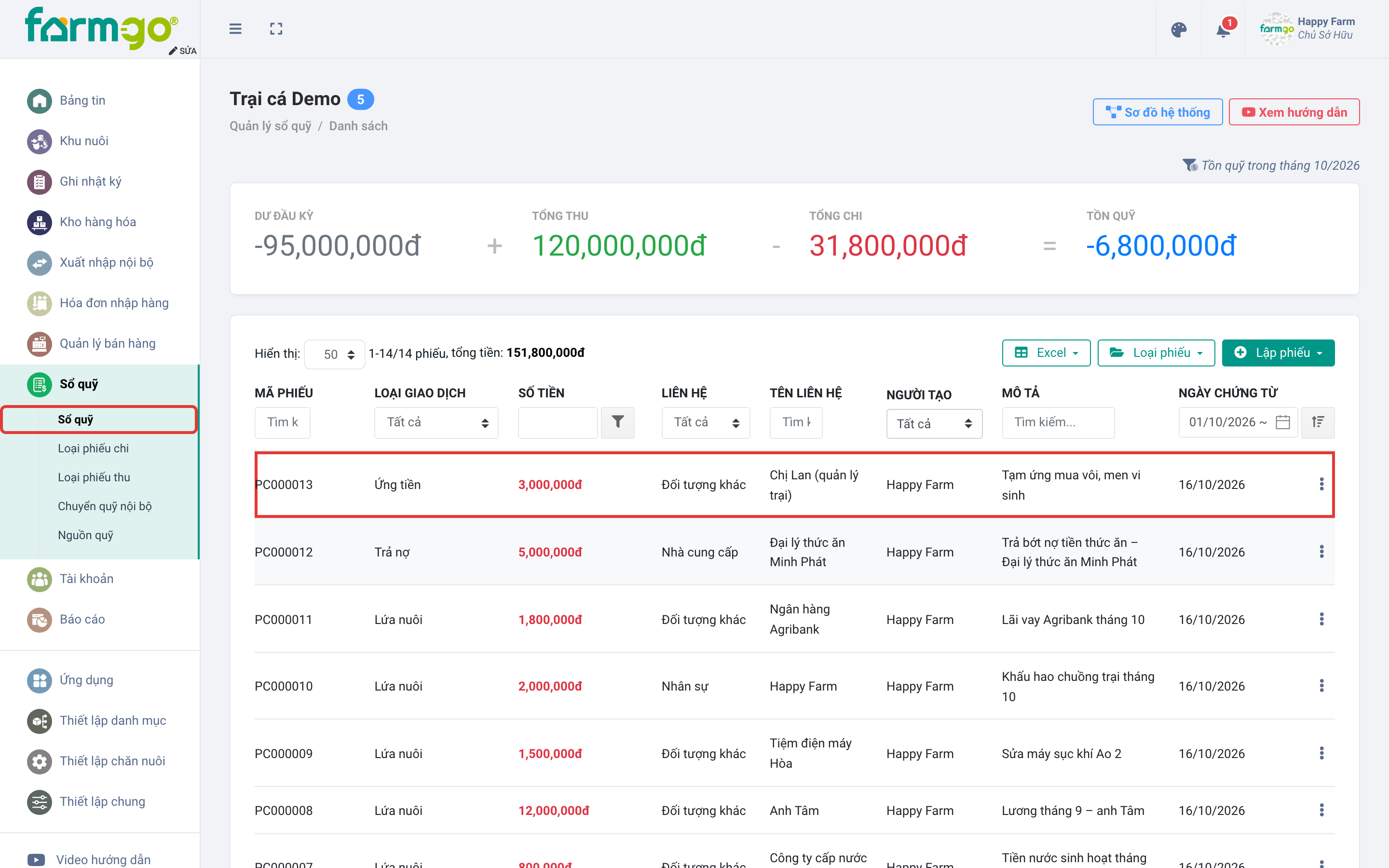The width and height of the screenshot is (1389, 868).
Task: Open the Loại giao dịch Tất cả dropdown
Action: (436, 422)
